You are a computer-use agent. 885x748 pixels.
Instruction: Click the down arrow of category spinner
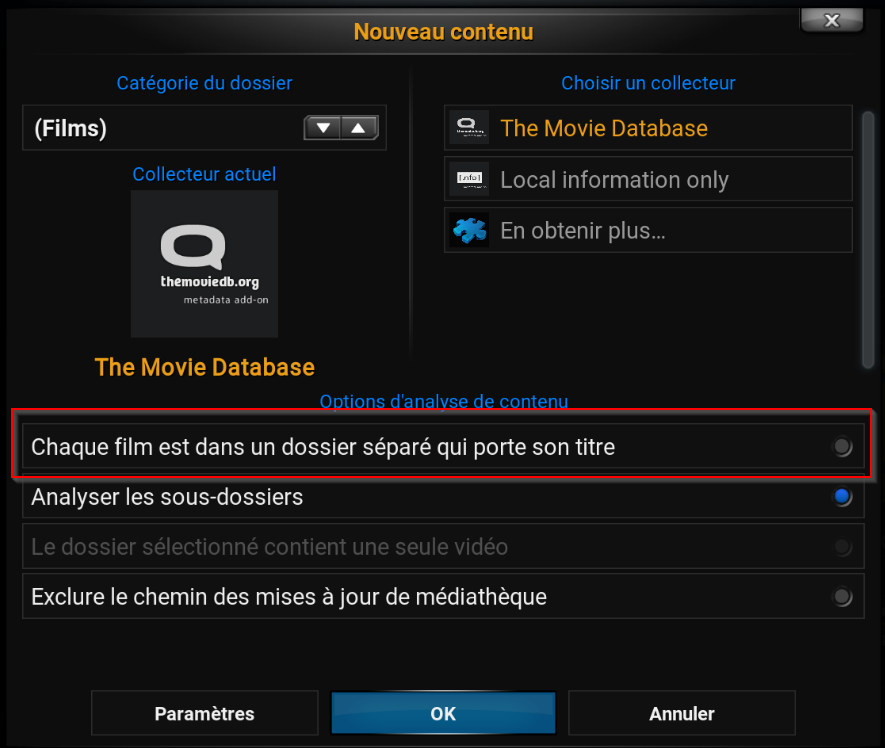323,128
